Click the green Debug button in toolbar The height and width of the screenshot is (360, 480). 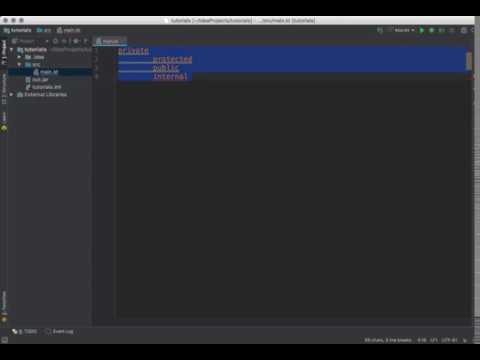[432, 30]
